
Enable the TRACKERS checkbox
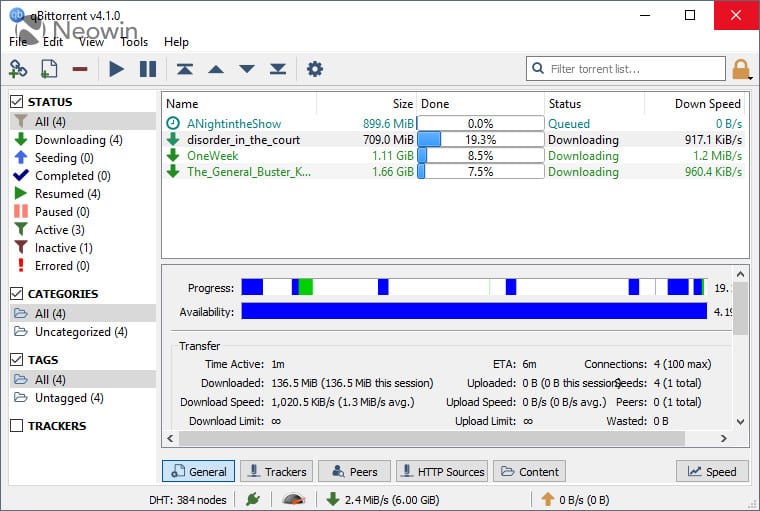[17, 426]
